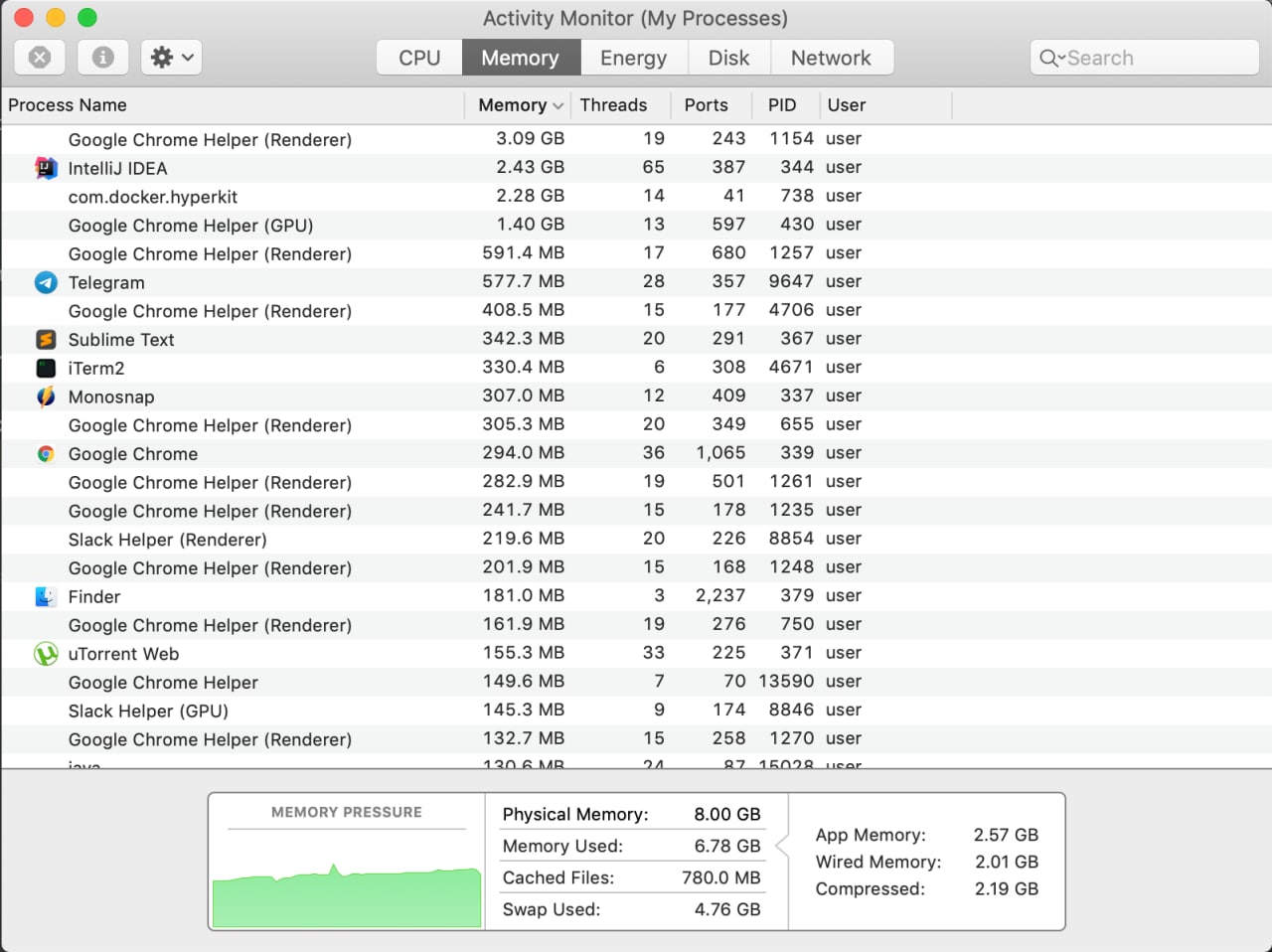Click the search magnifier icon
This screenshot has width=1272, height=952.
1051,58
